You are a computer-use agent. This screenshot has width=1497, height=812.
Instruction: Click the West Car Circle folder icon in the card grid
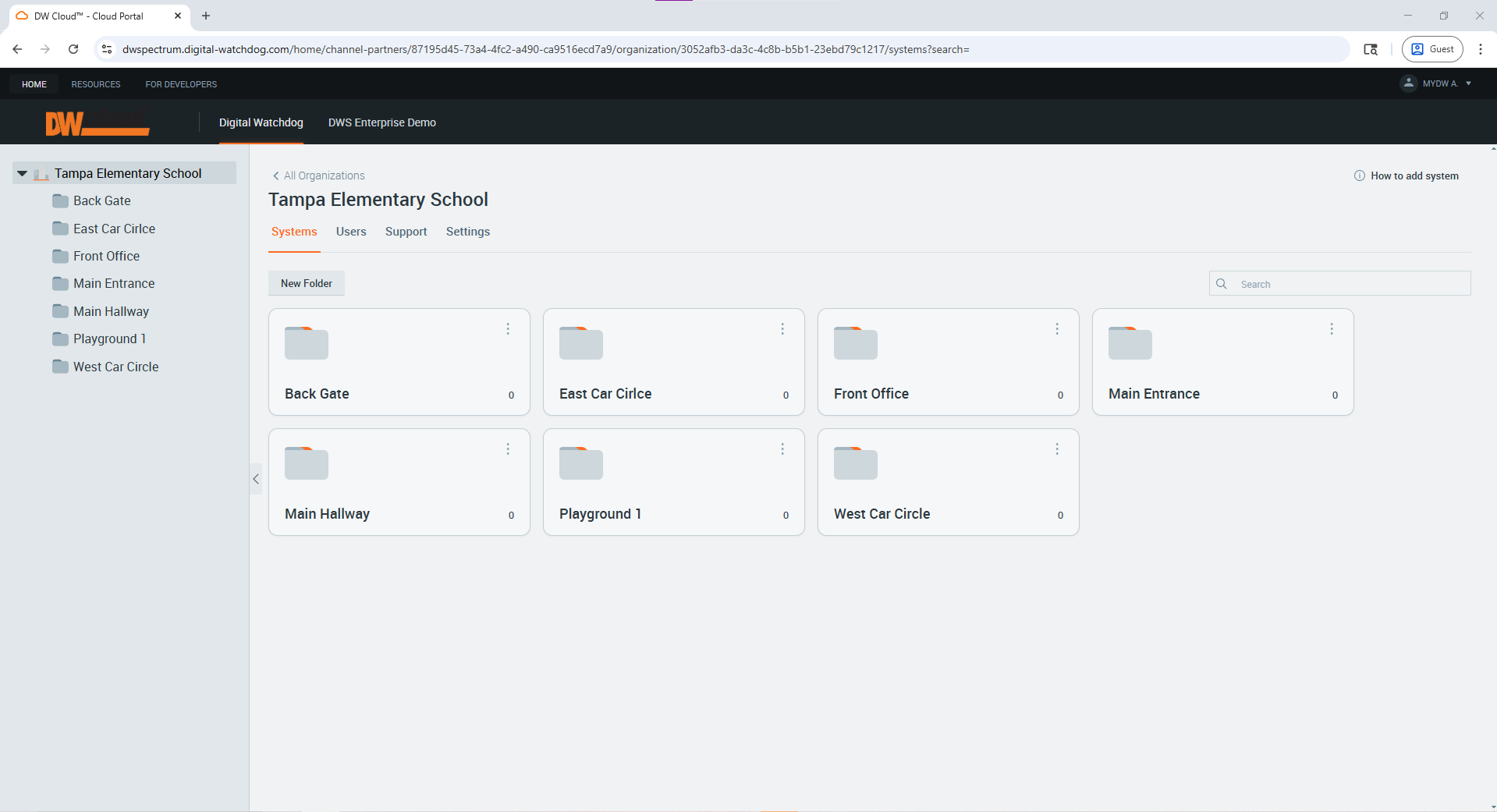(x=856, y=463)
